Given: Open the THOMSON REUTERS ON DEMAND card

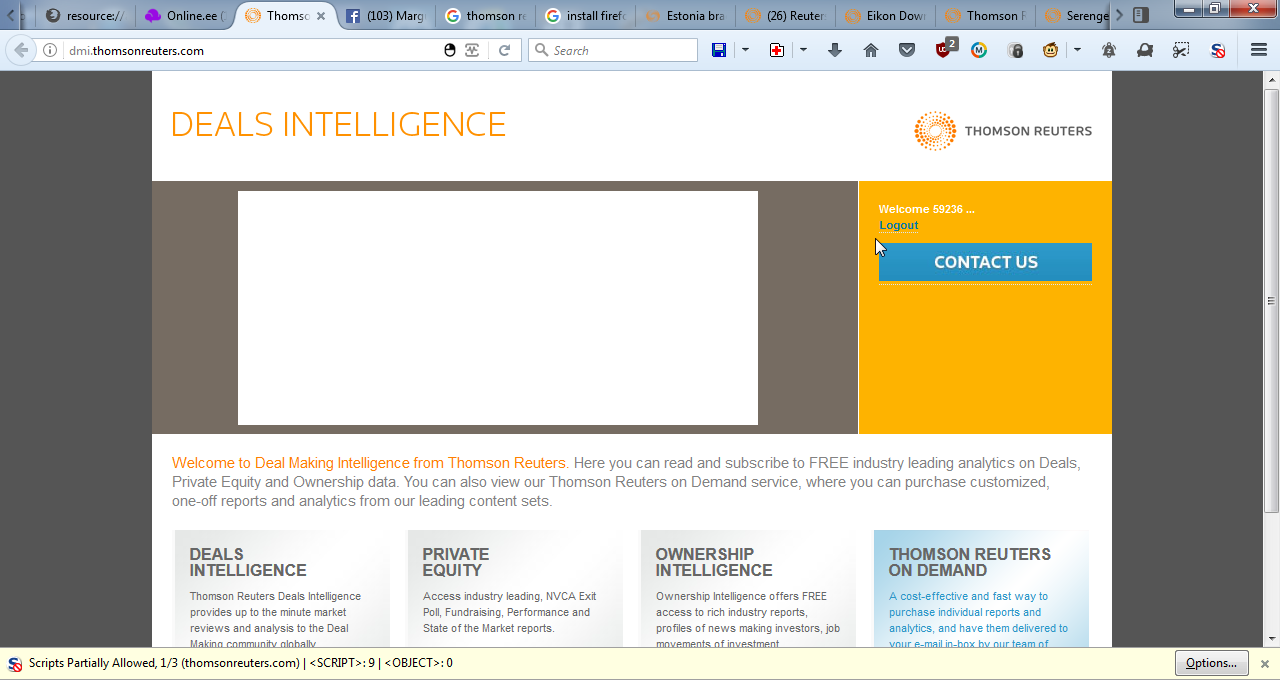Looking at the screenshot, I should point(981,589).
